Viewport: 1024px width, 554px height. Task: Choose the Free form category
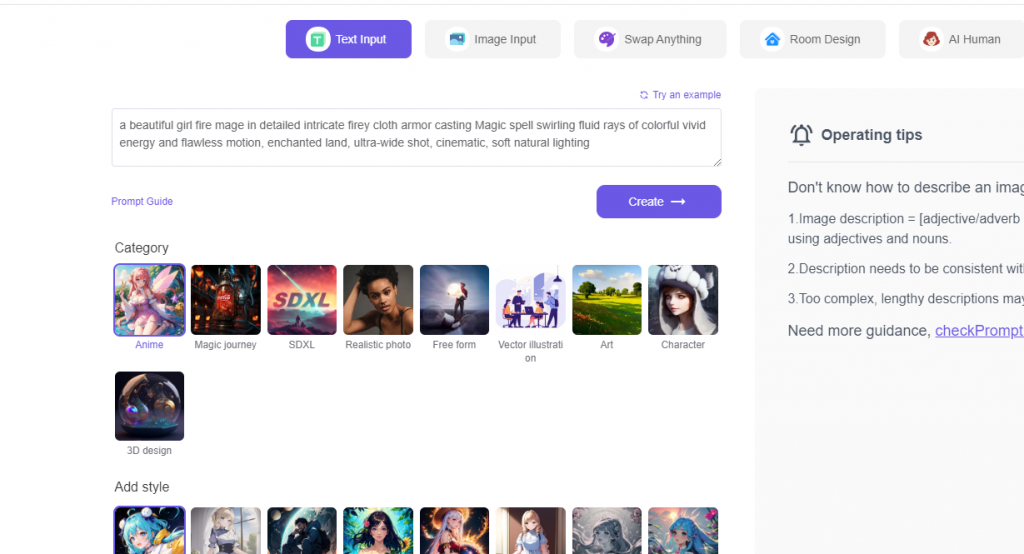point(454,300)
